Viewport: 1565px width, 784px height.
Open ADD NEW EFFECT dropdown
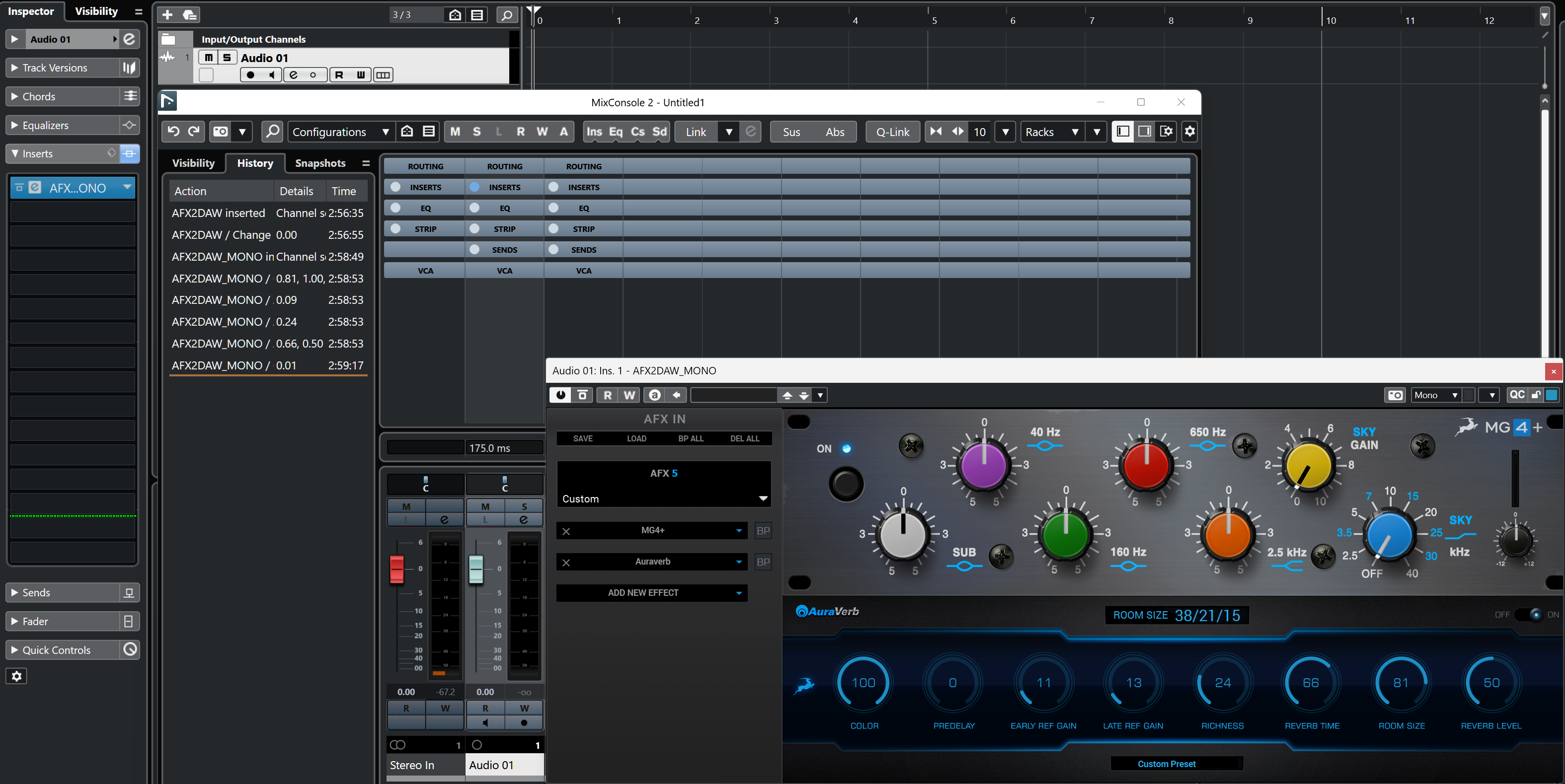pos(651,593)
